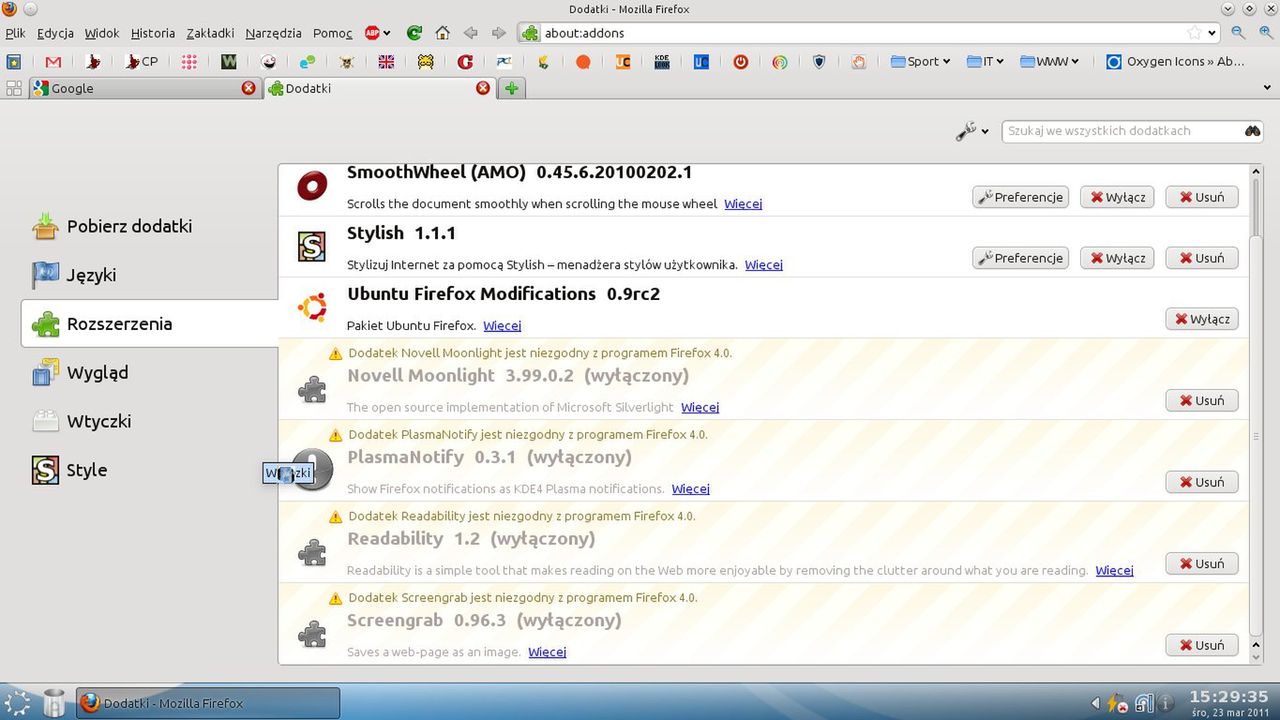Click the binoculars search icon
This screenshot has width=1280, height=720.
tap(1252, 131)
